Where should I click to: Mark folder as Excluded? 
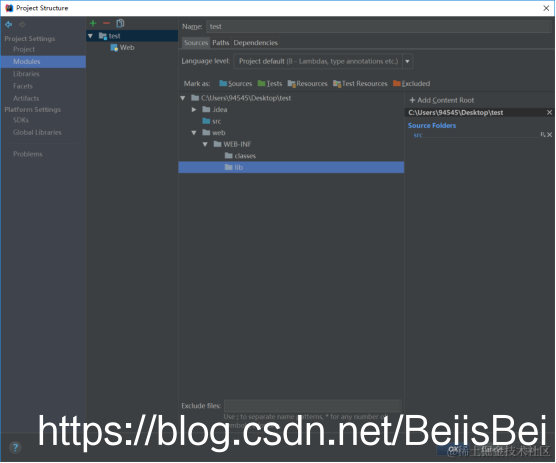click(x=411, y=84)
